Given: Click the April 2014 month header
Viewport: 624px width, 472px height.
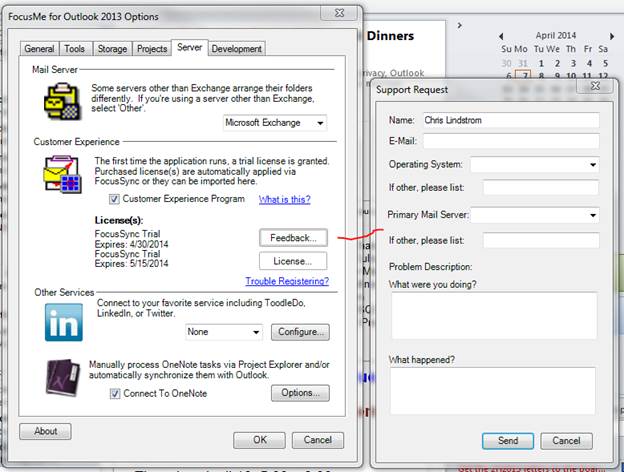Looking at the screenshot, I should click(556, 35).
